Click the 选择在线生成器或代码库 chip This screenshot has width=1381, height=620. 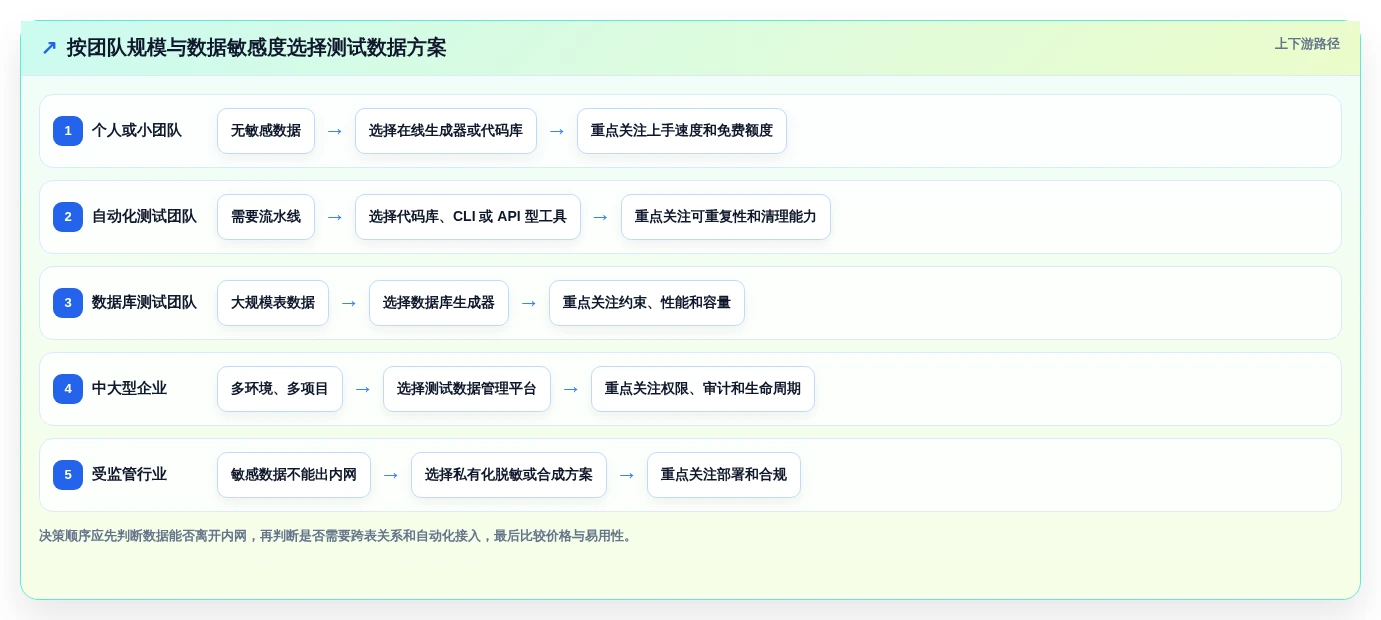click(446, 131)
